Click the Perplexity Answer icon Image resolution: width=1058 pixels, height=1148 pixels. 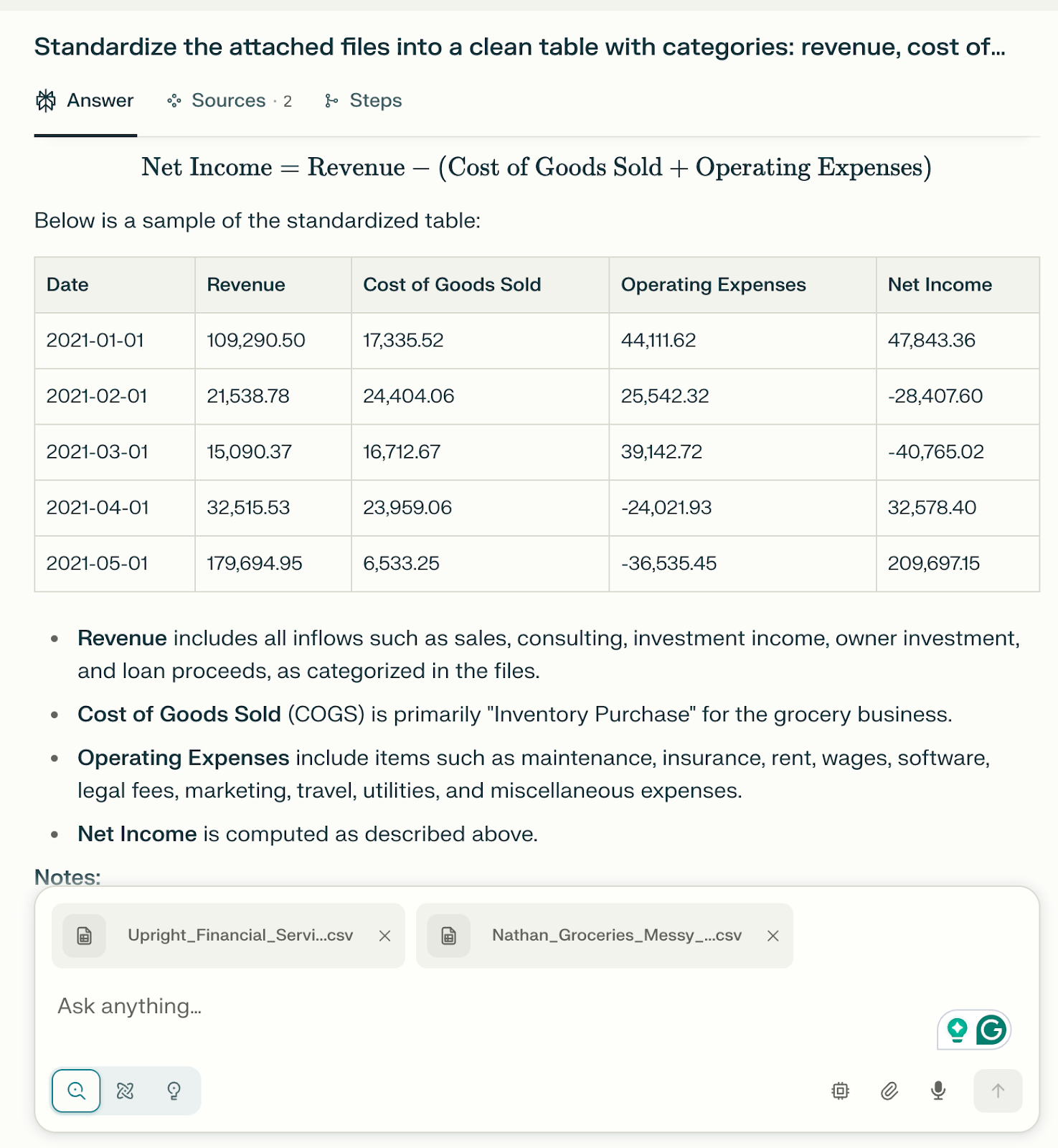pyautogui.click(x=46, y=100)
